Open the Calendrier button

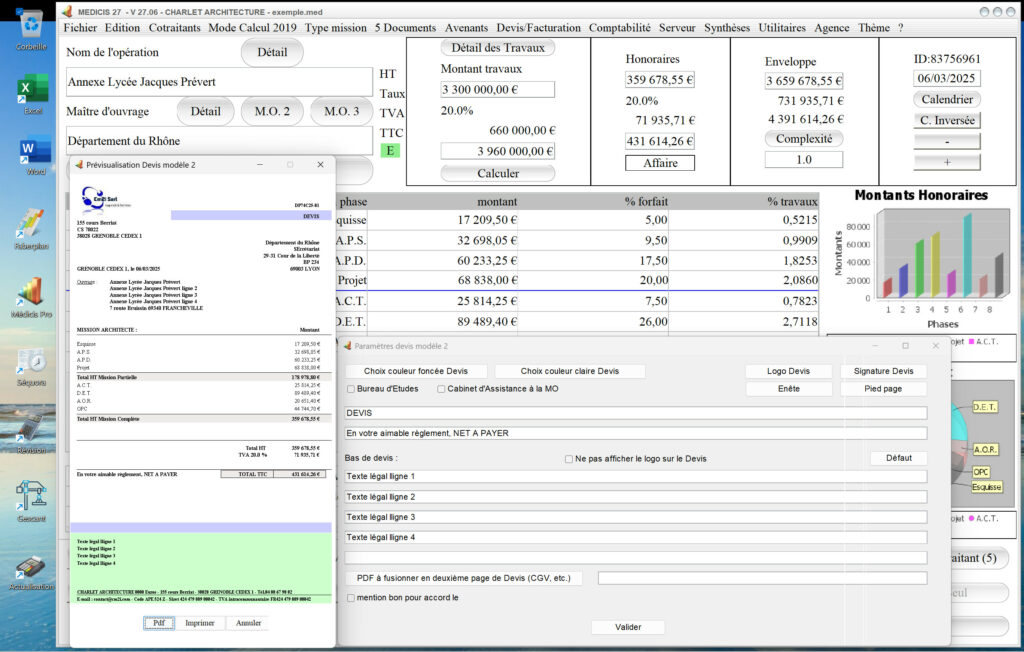[947, 99]
